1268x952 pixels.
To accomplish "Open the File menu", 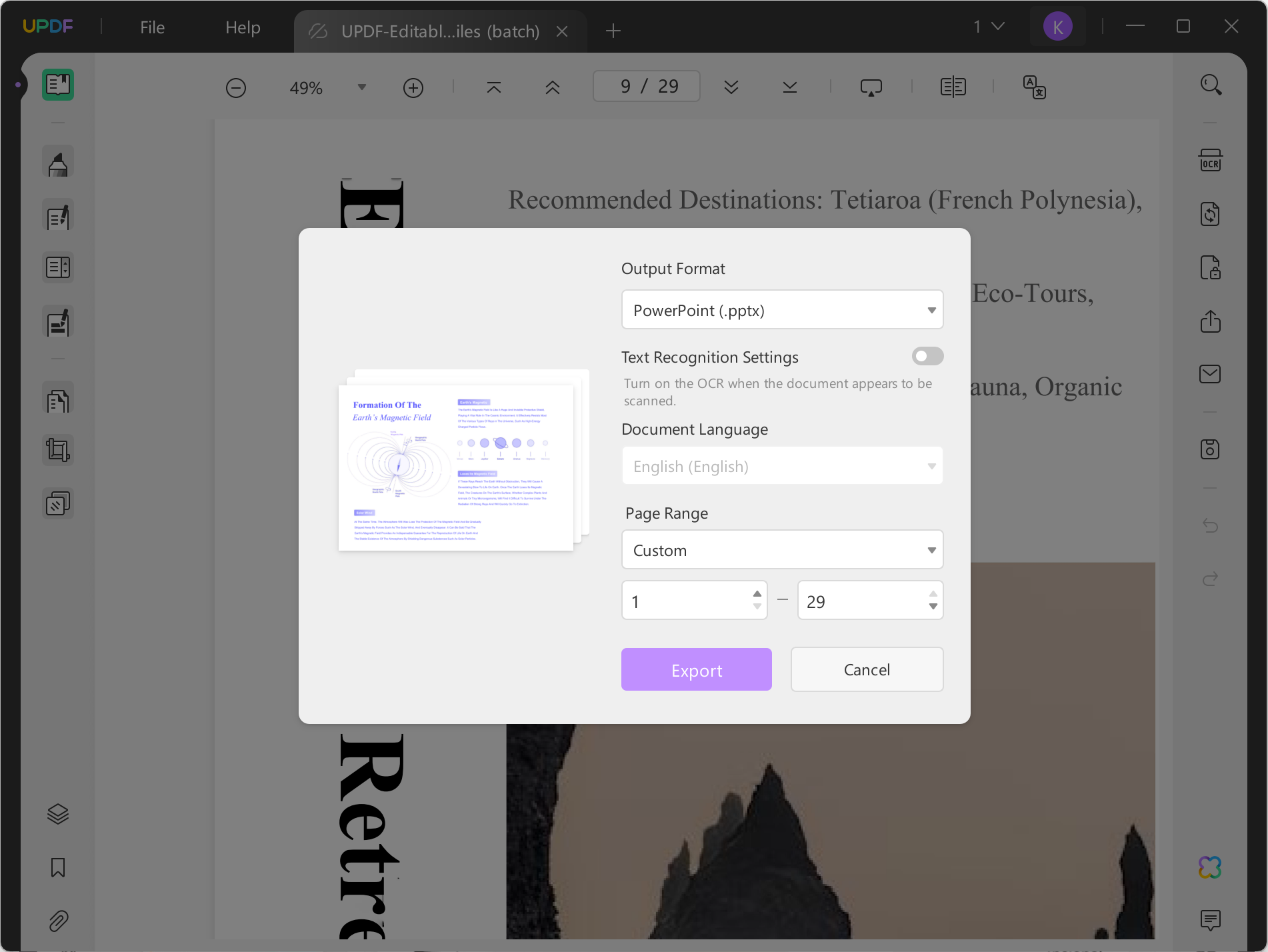I will tap(152, 27).
